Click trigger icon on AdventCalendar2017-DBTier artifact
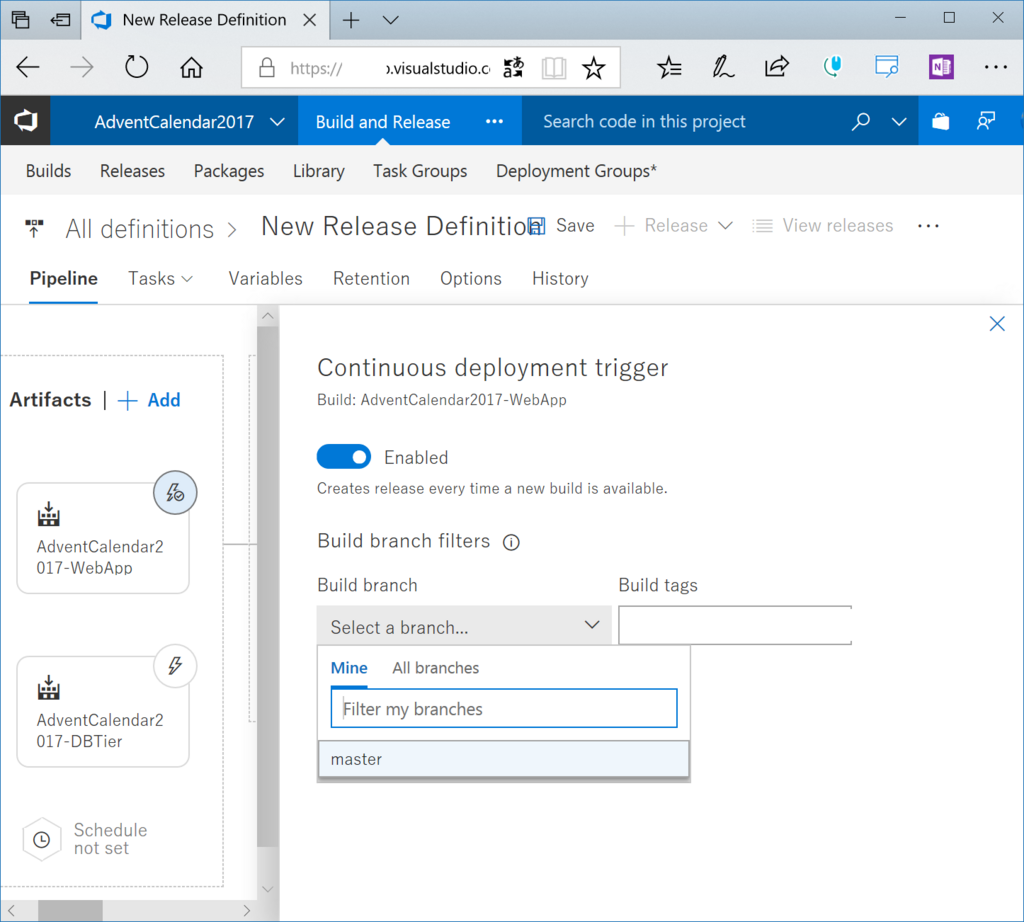The image size is (1024, 922). (175, 665)
